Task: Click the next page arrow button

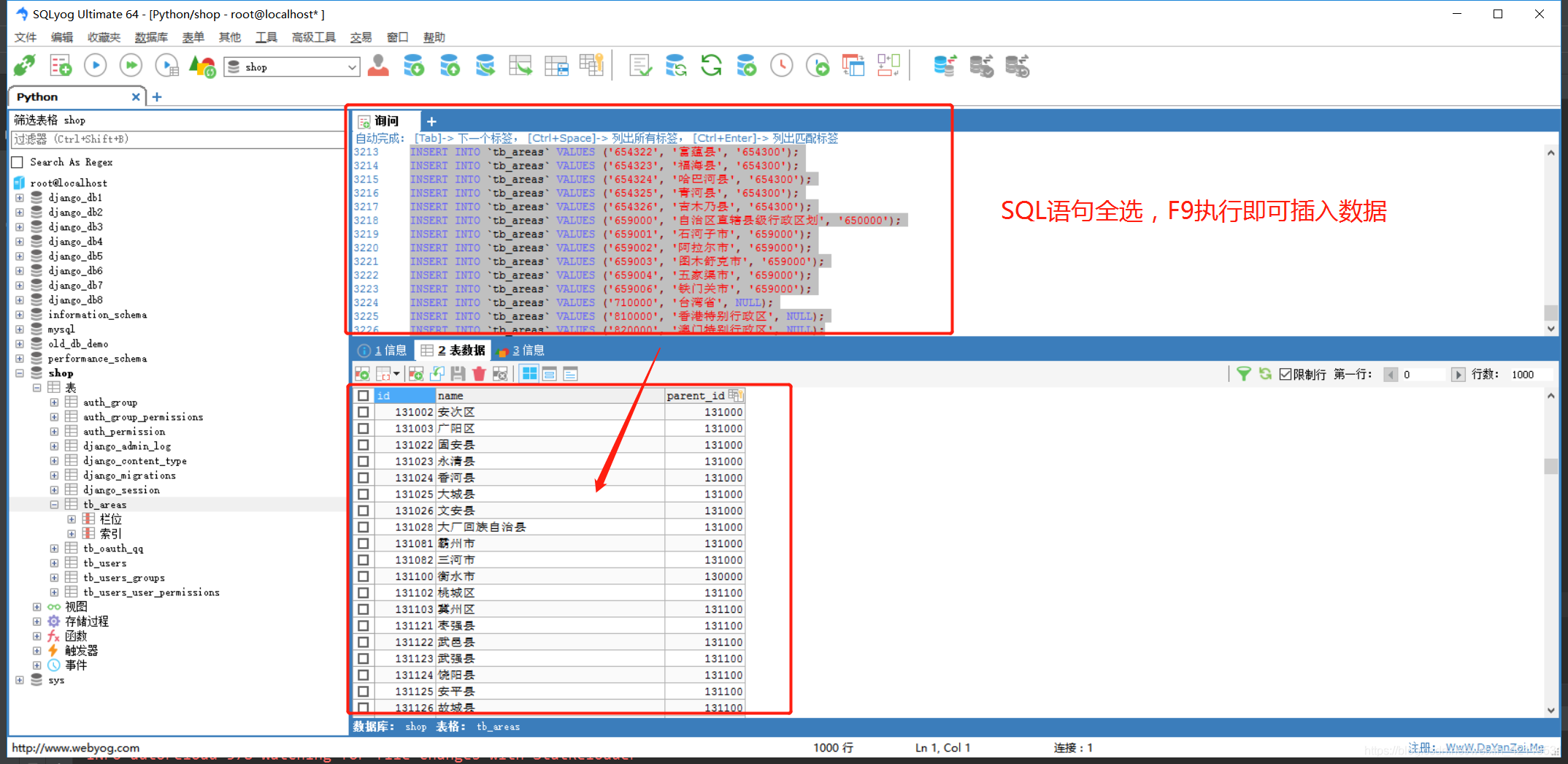Action: pyautogui.click(x=1458, y=375)
